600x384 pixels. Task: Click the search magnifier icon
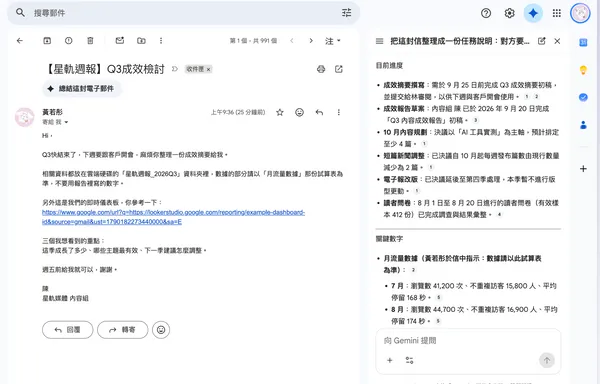point(20,13)
